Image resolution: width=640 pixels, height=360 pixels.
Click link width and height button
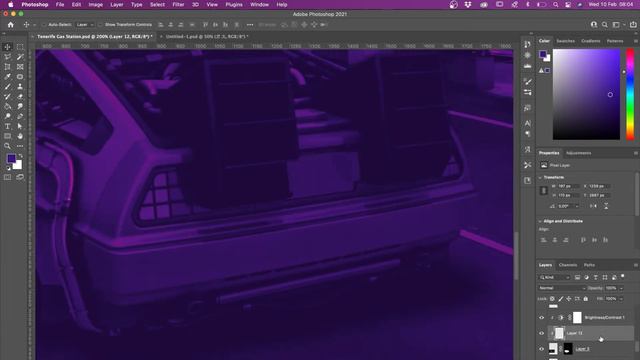pos(544,191)
